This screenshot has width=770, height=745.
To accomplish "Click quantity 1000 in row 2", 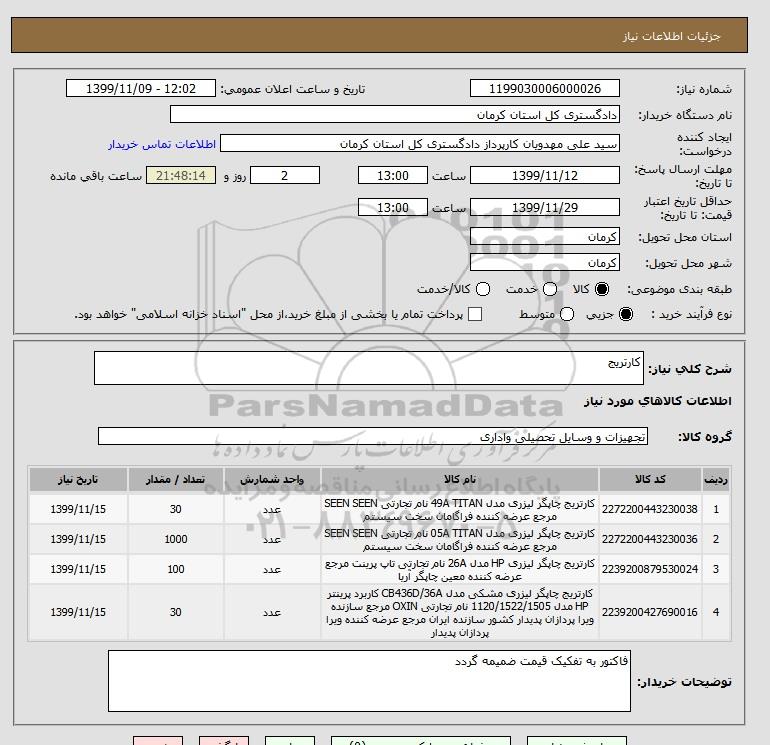I will point(176,539).
